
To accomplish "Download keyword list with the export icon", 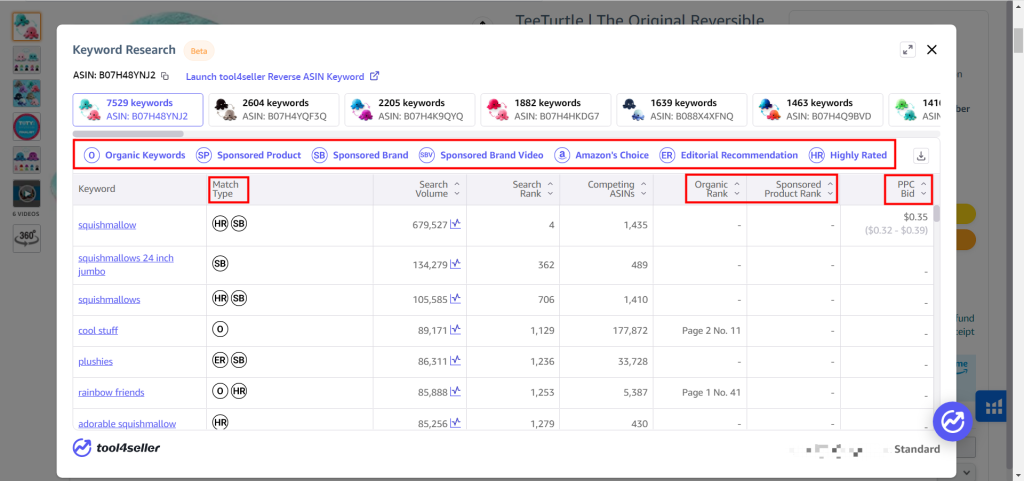I will pos(921,156).
